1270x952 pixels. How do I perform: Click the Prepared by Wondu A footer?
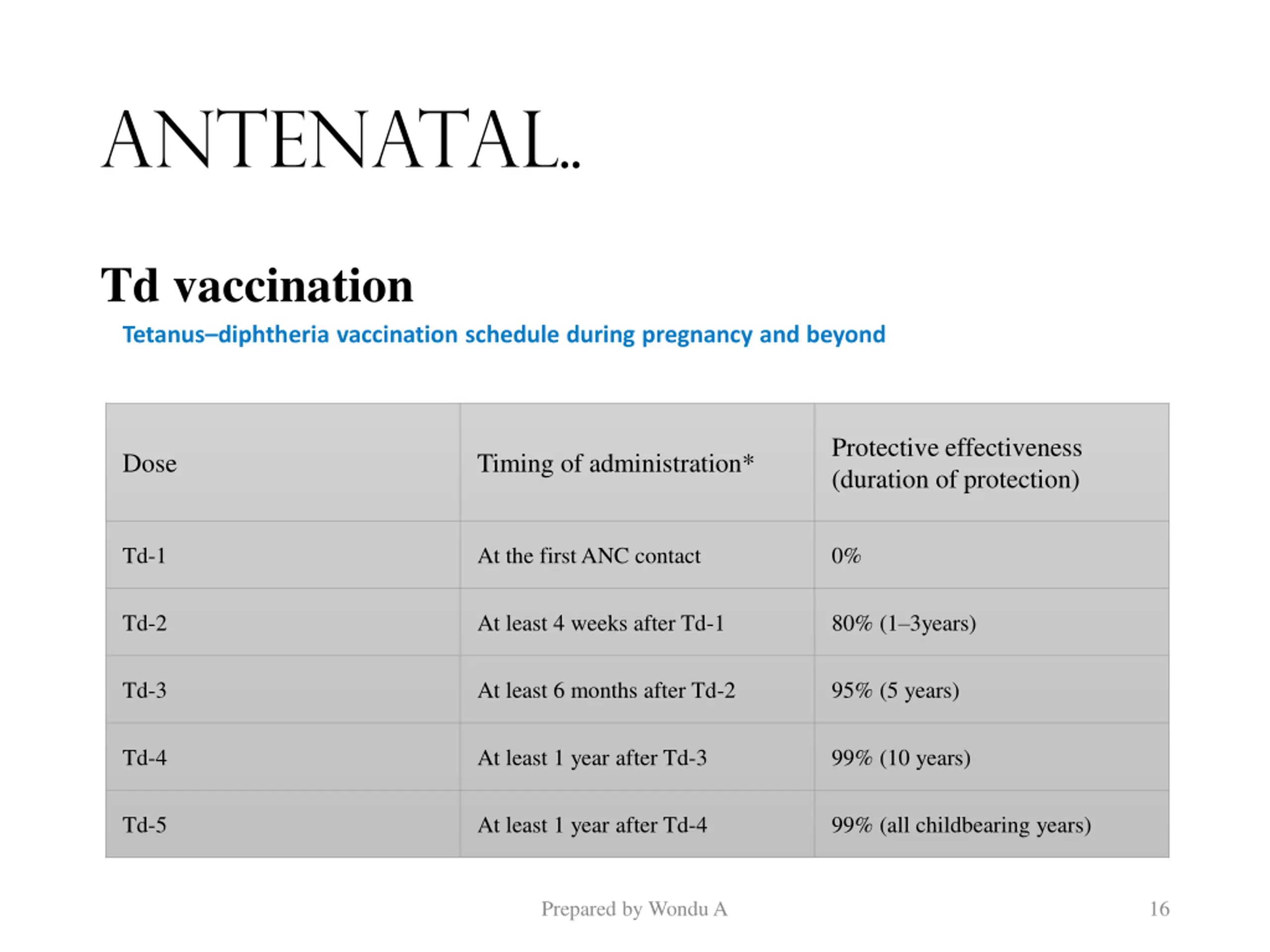pos(634,909)
